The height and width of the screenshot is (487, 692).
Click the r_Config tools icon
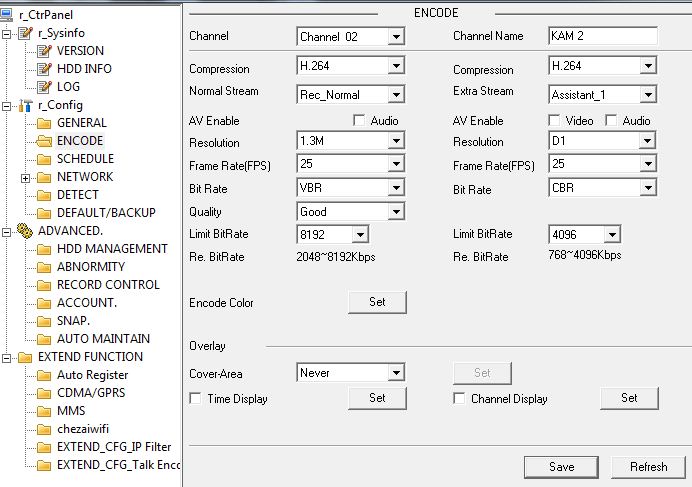click(x=26, y=105)
